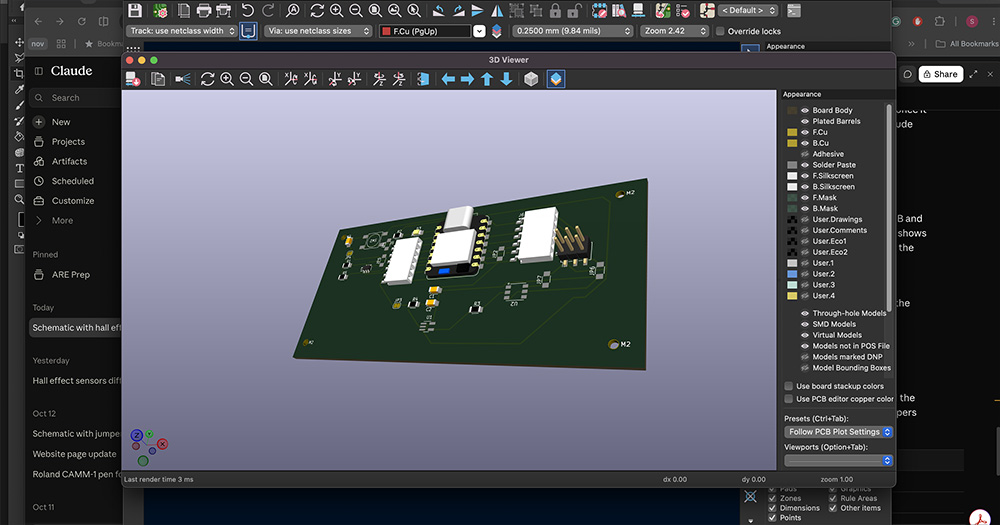Viewport: 1000px width, 525px height.
Task: Open scripting console in PCB editor toolbar
Action: (793, 10)
